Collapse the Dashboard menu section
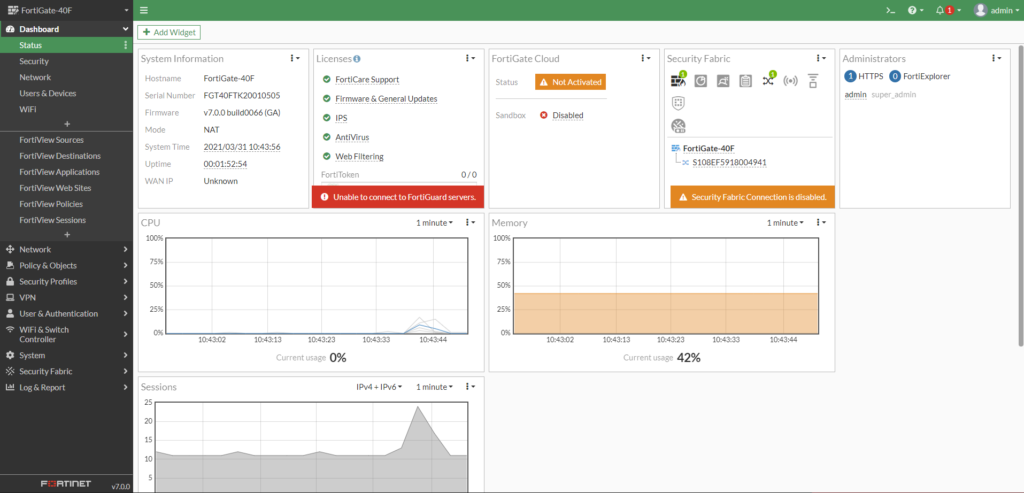Viewport: 1024px width, 493px height. click(x=67, y=29)
